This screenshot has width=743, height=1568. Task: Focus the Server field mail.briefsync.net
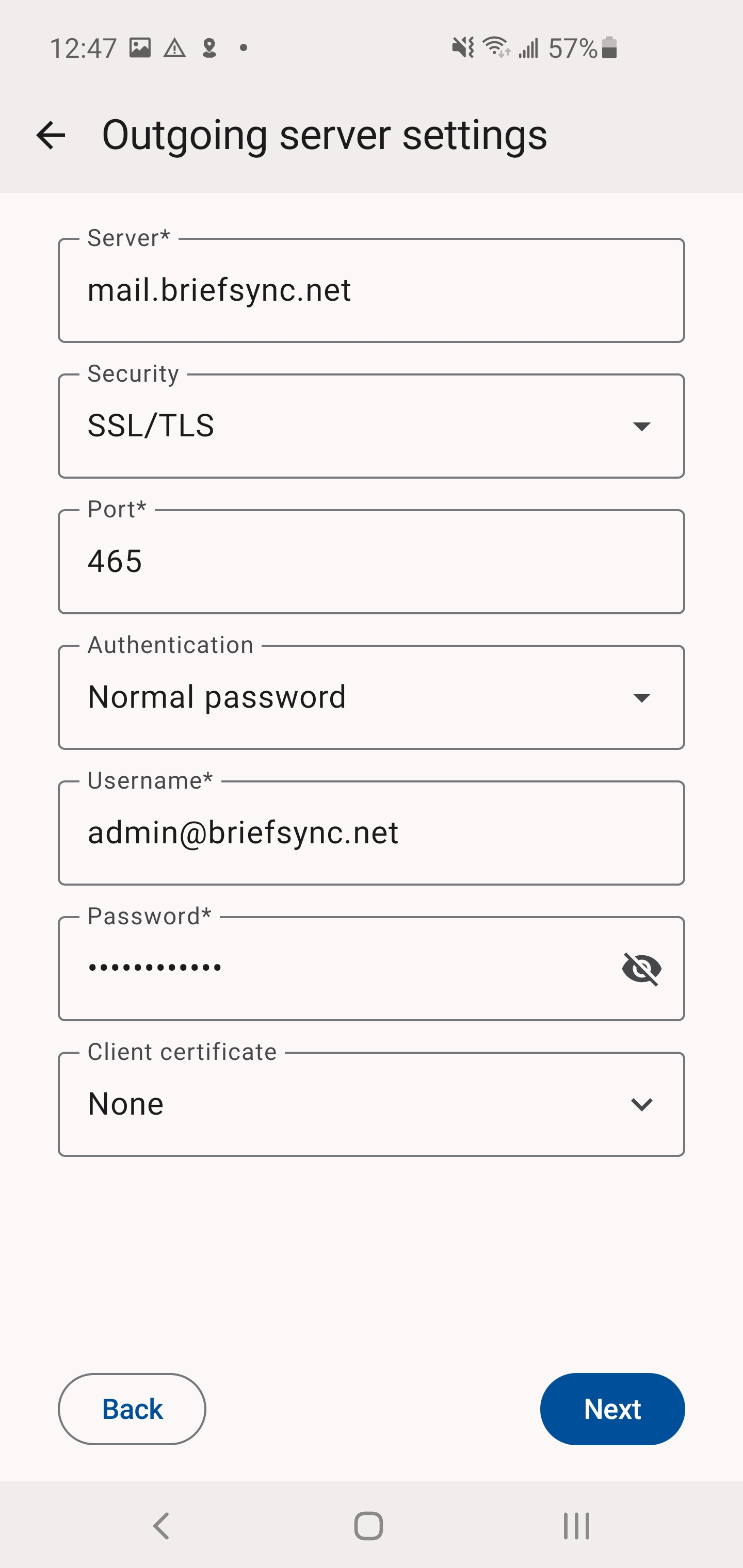click(x=371, y=290)
